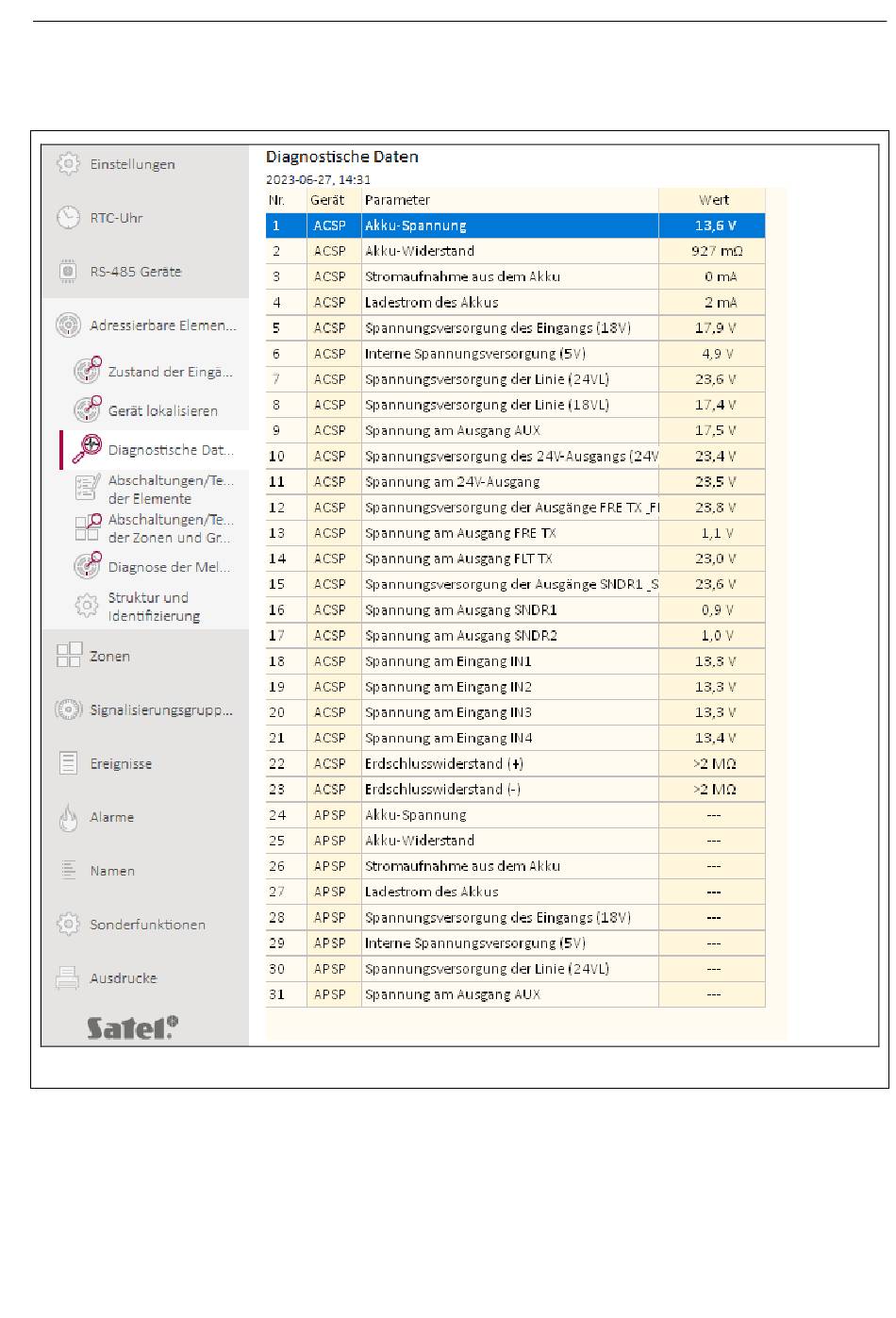The image size is (896, 1318).
Task: Select row 4 ACSP Ladestrom des Akkus
Action: (x=515, y=302)
